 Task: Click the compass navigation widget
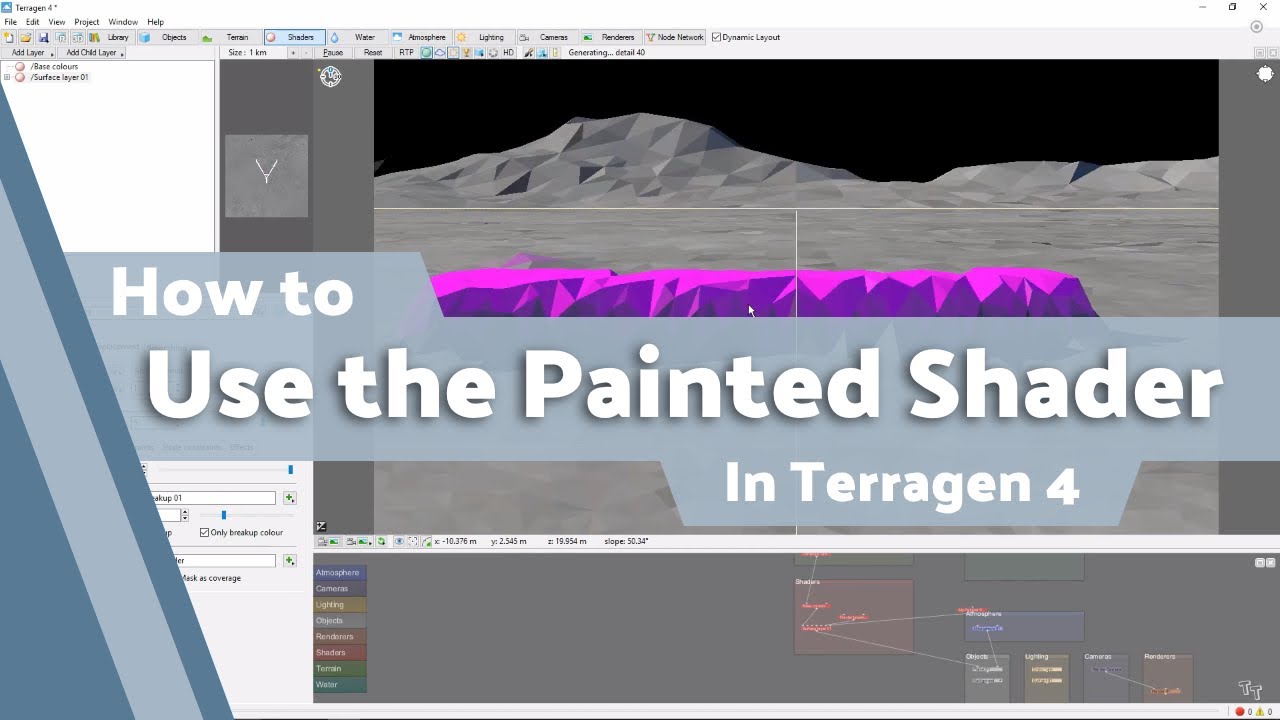coord(330,77)
